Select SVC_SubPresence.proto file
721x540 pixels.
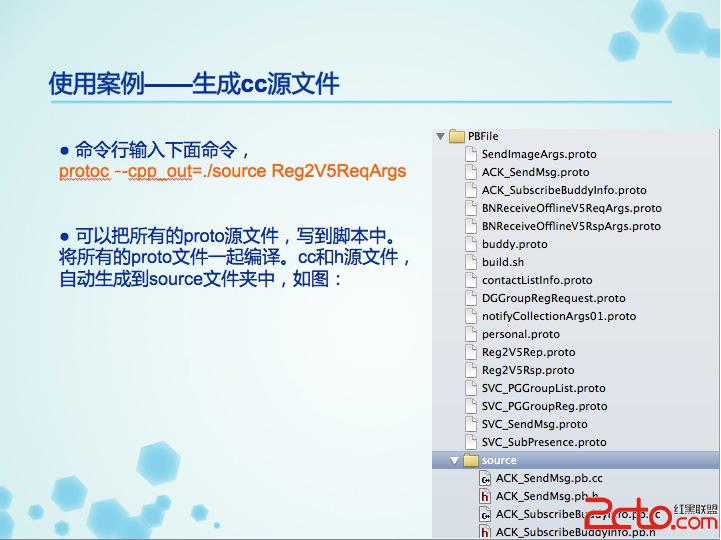pos(544,442)
